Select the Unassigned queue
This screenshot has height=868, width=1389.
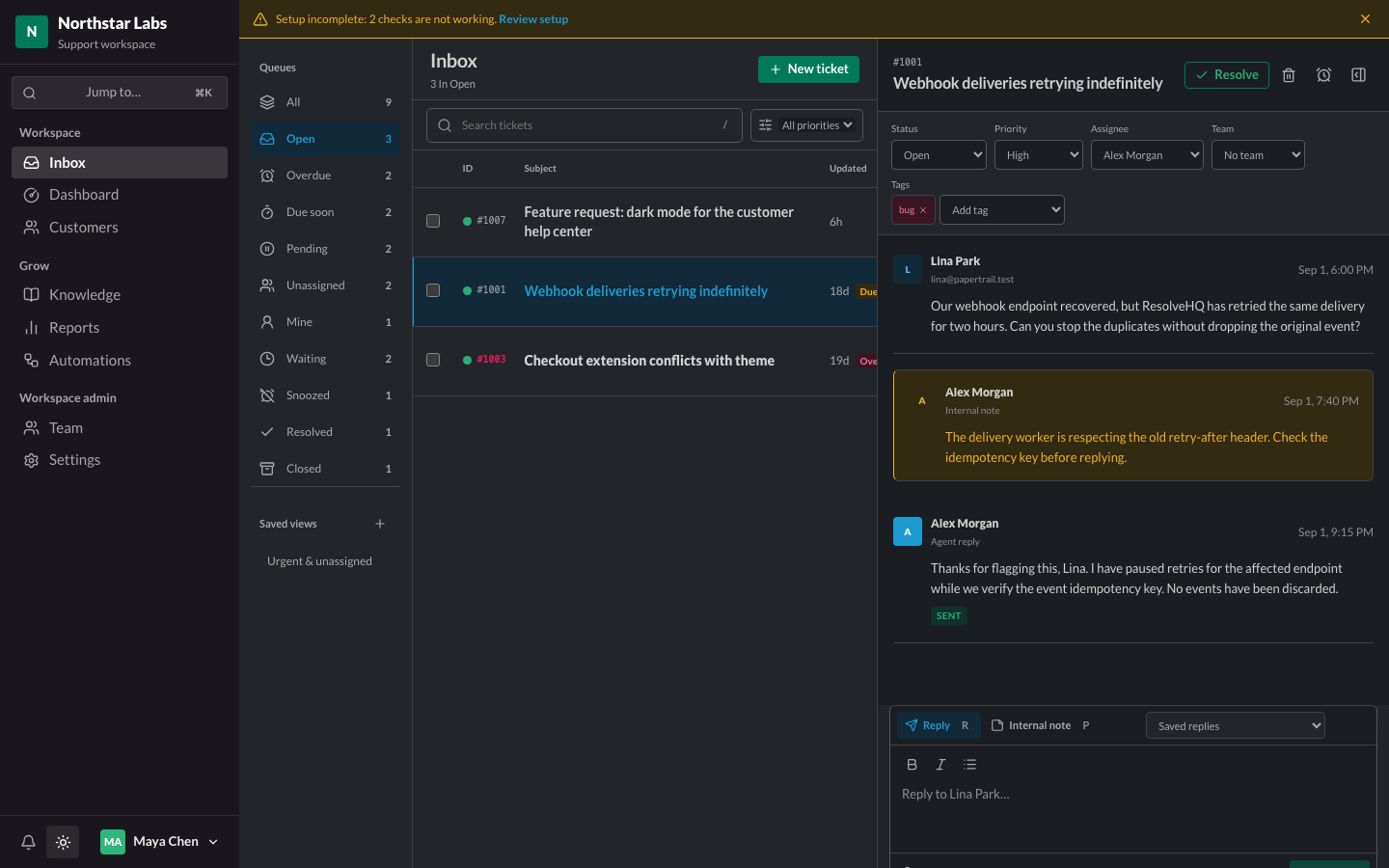[x=326, y=285]
